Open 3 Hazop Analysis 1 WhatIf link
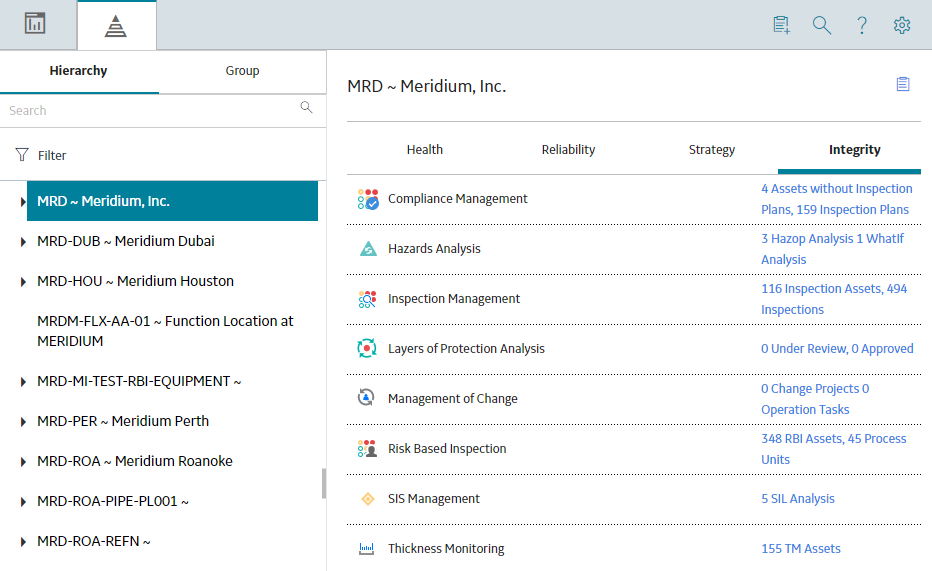This screenshot has height=571, width=932. tap(832, 249)
